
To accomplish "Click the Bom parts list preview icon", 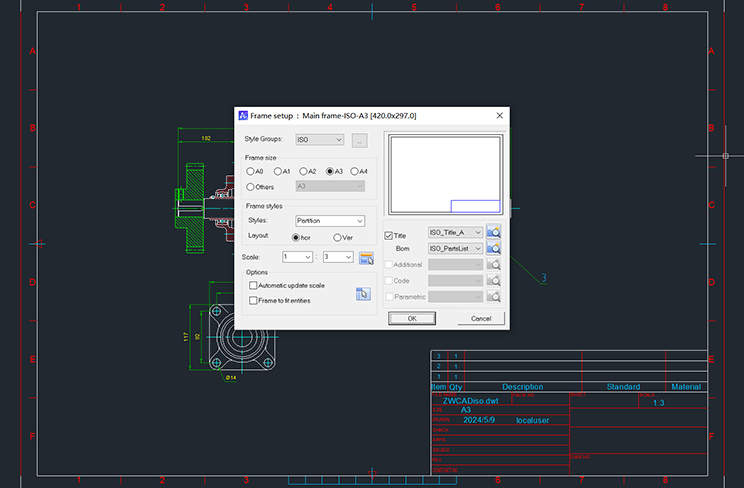I will pyautogui.click(x=493, y=248).
